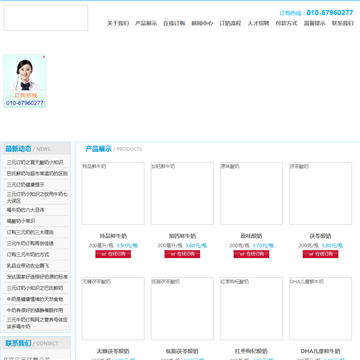Open news 三元订奶小知识之巴氏鲜奶

(x=35, y=288)
